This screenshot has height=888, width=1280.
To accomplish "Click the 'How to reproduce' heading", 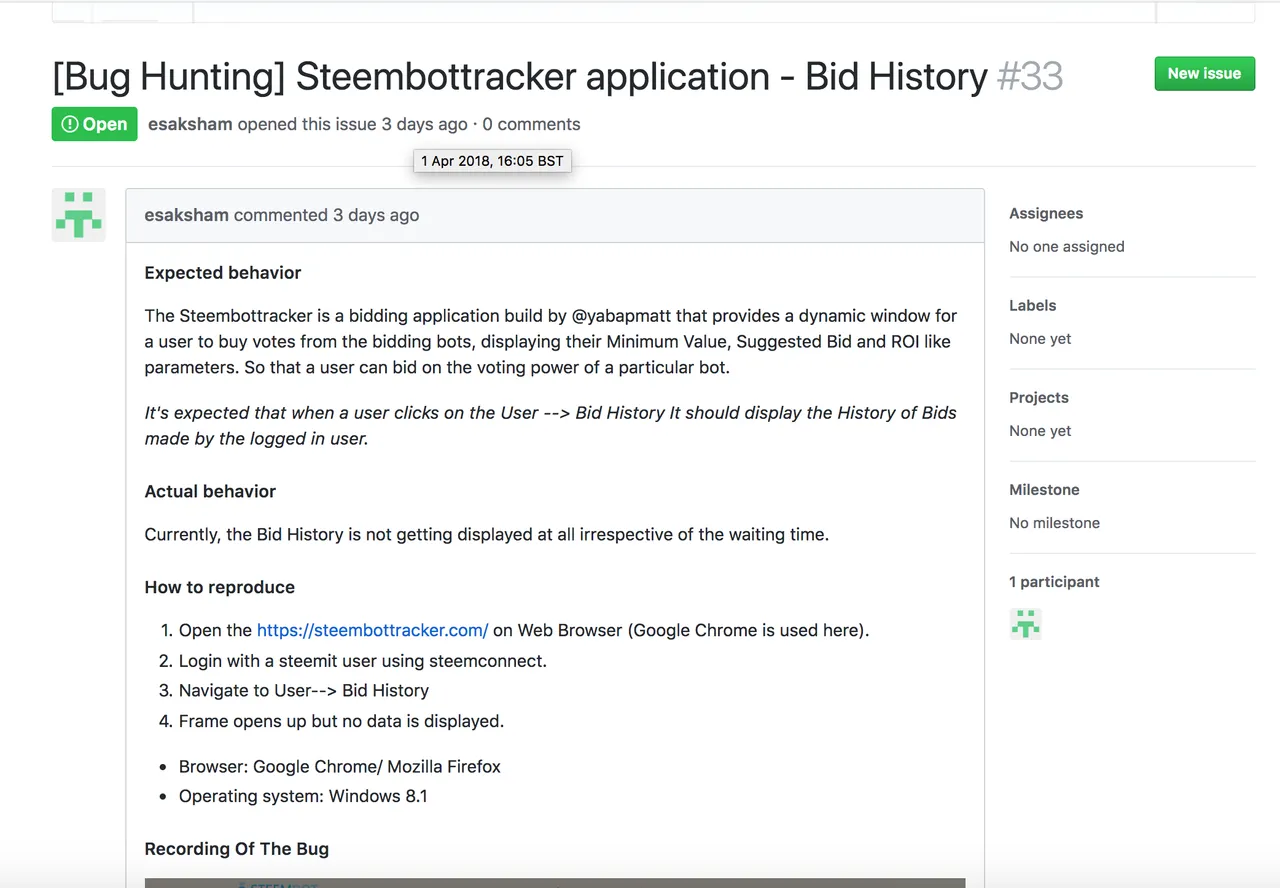I will [x=220, y=587].
